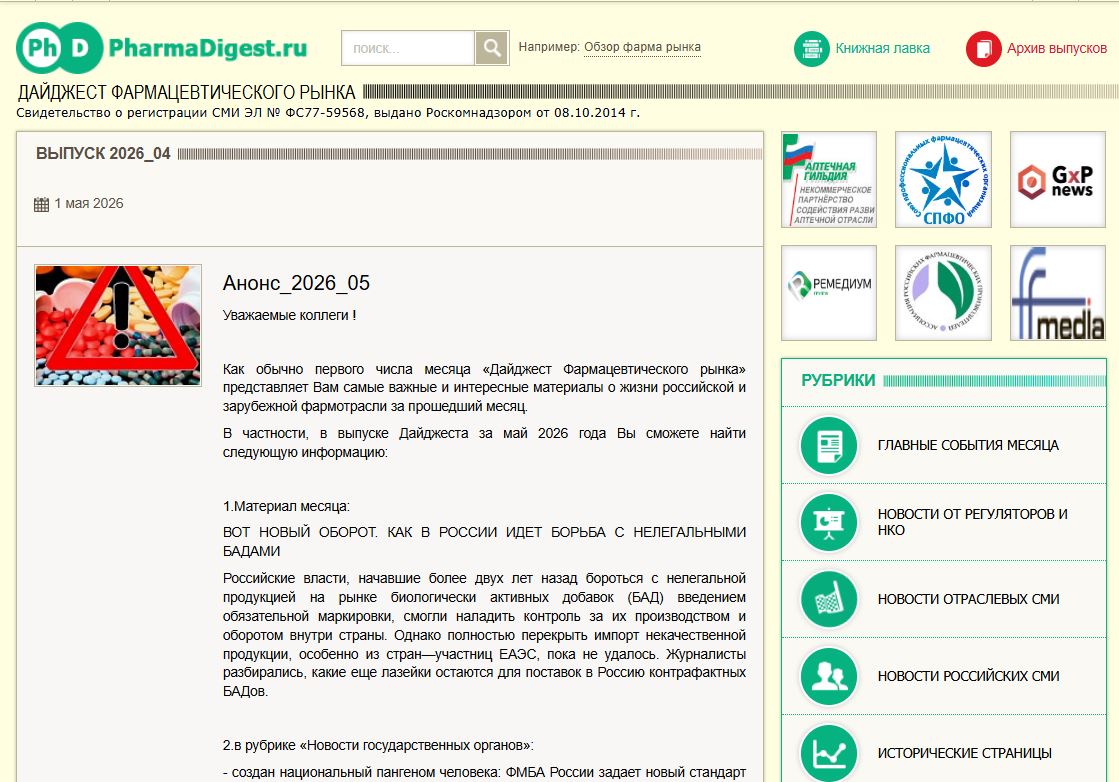Open rubric ИСТОРИЧЕСКИЕ СТРАНИЦЫ

[964, 753]
